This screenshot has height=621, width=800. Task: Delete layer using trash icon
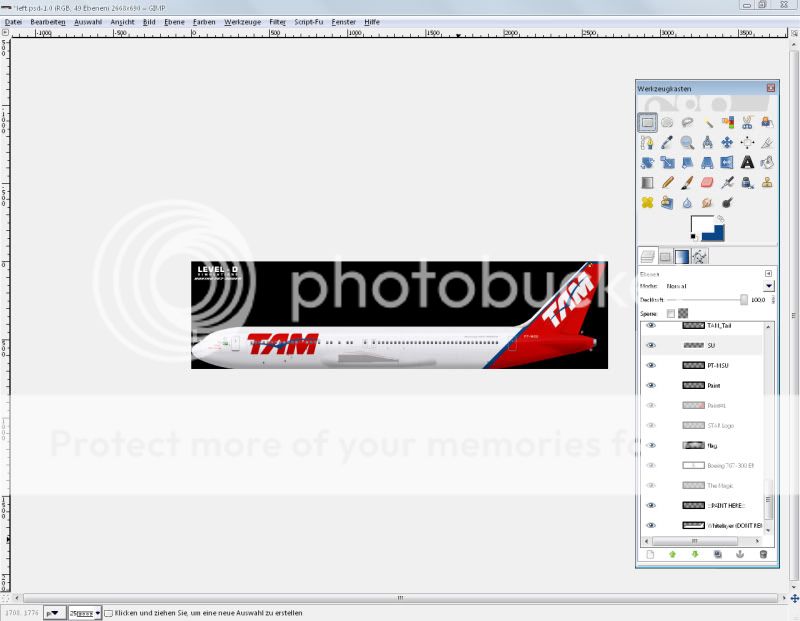click(763, 554)
